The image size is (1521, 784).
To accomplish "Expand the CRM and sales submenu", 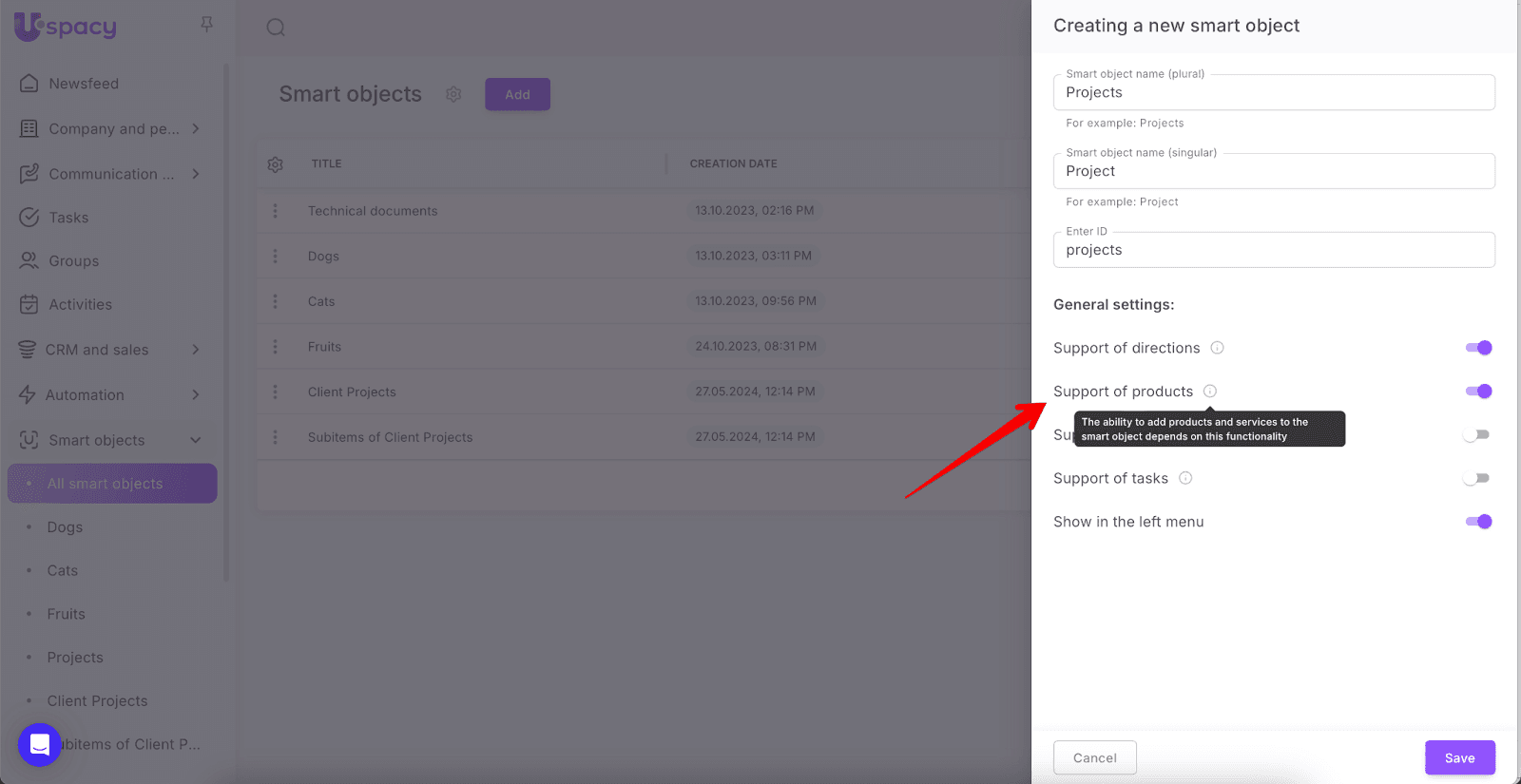I will [196, 350].
